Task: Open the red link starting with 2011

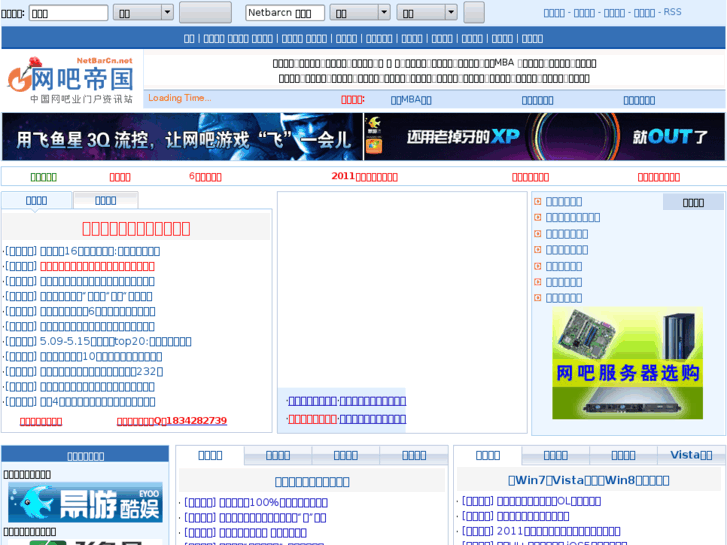Action: tap(364, 177)
